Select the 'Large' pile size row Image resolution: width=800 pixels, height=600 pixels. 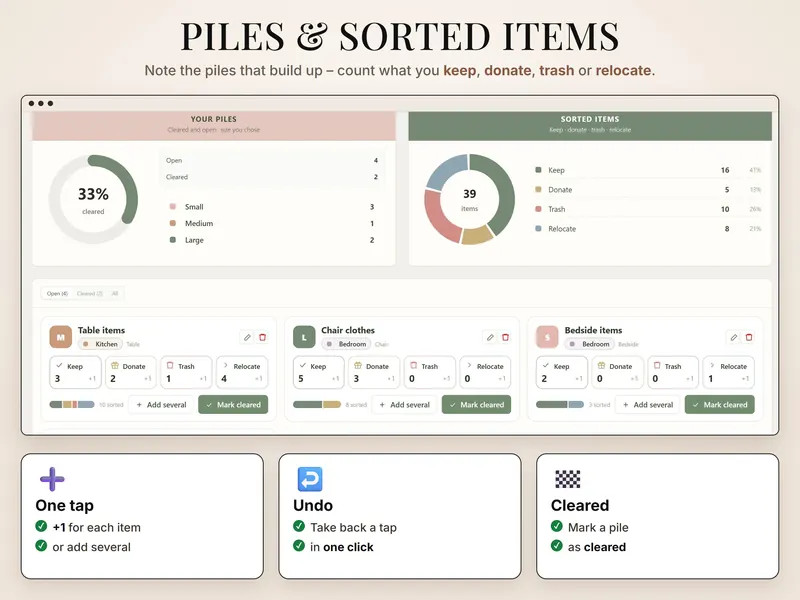click(x=272, y=240)
